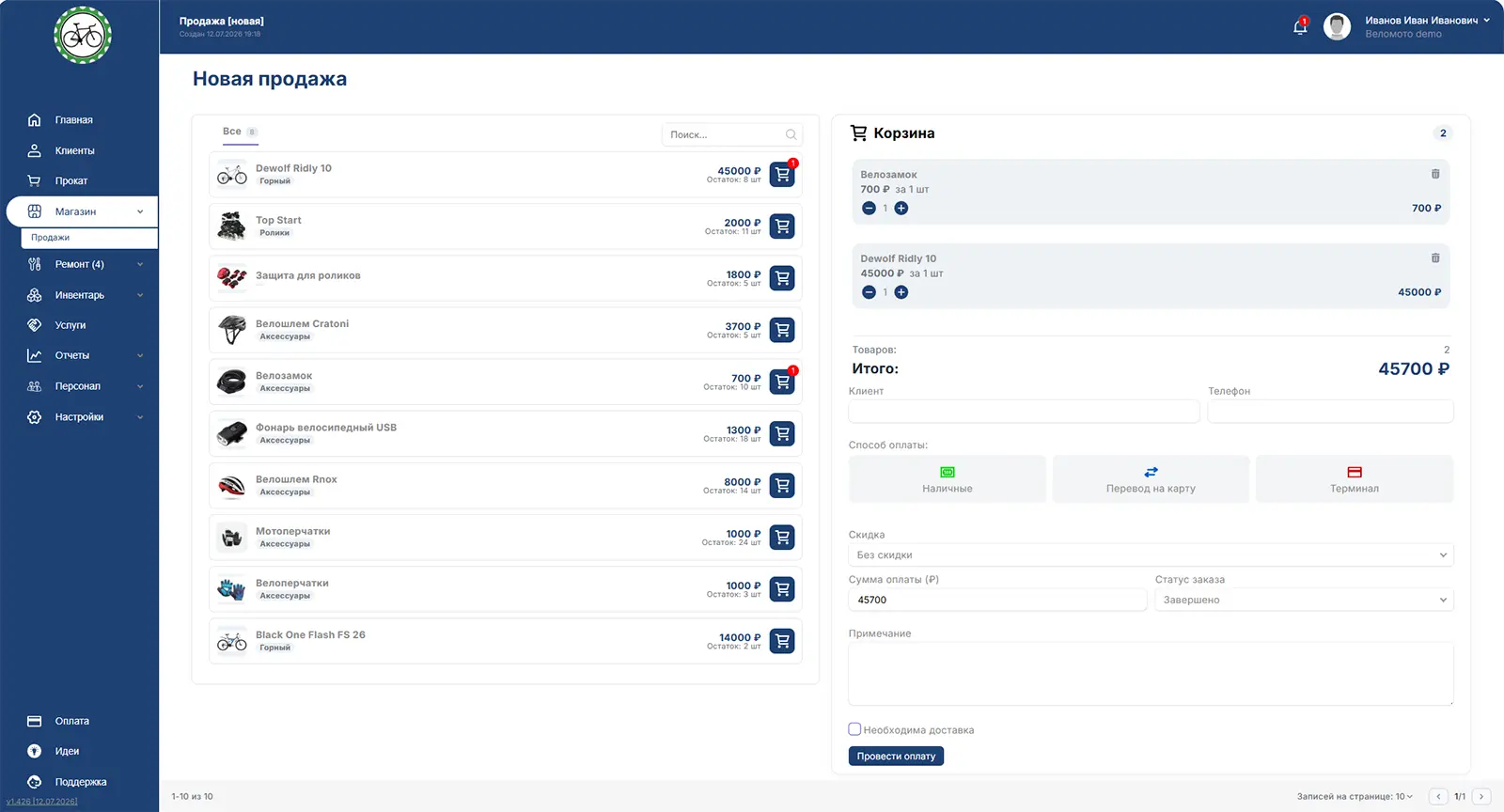1504x812 pixels.
Task: Click the Примечание text area
Action: tap(1151, 674)
